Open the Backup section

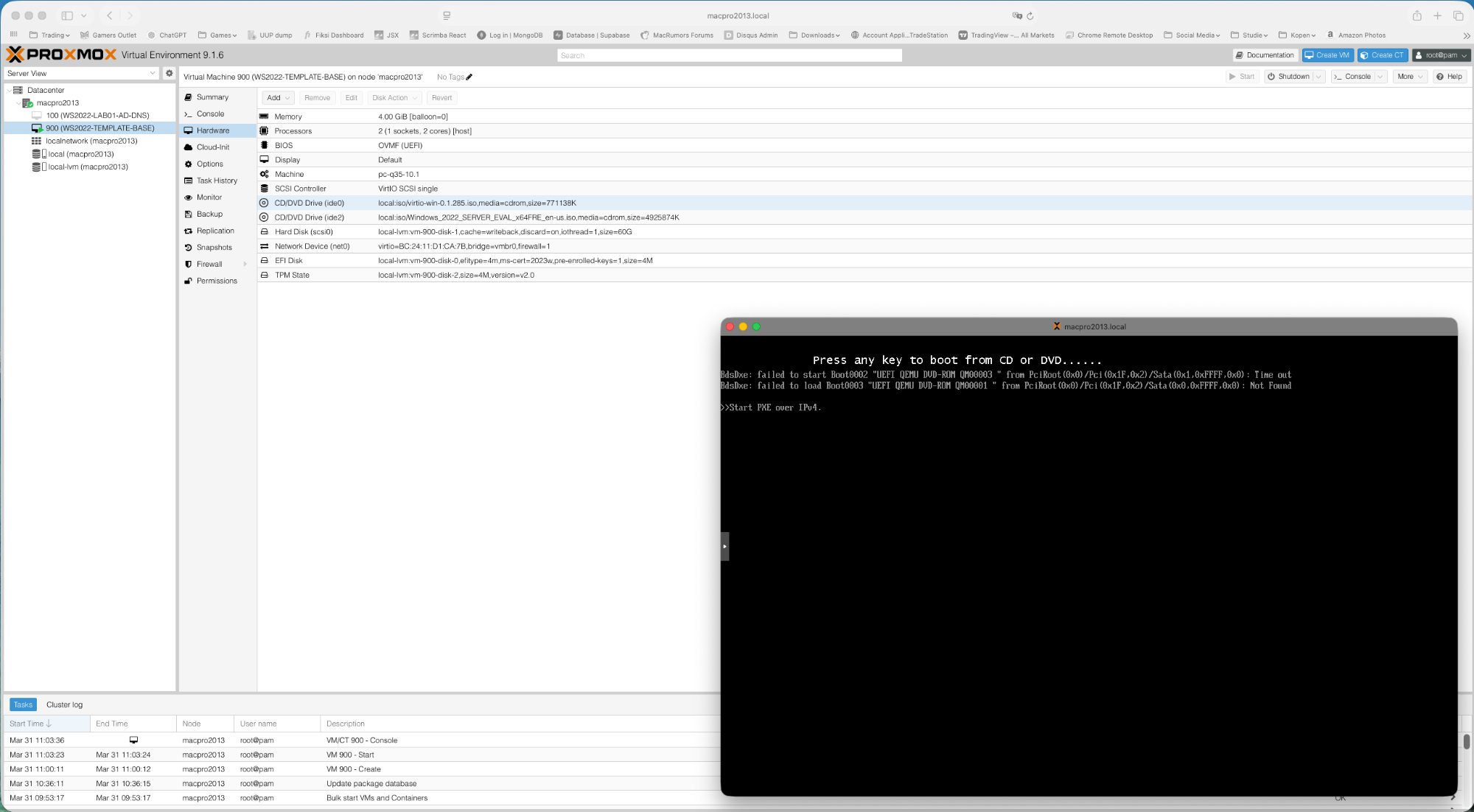click(x=208, y=214)
